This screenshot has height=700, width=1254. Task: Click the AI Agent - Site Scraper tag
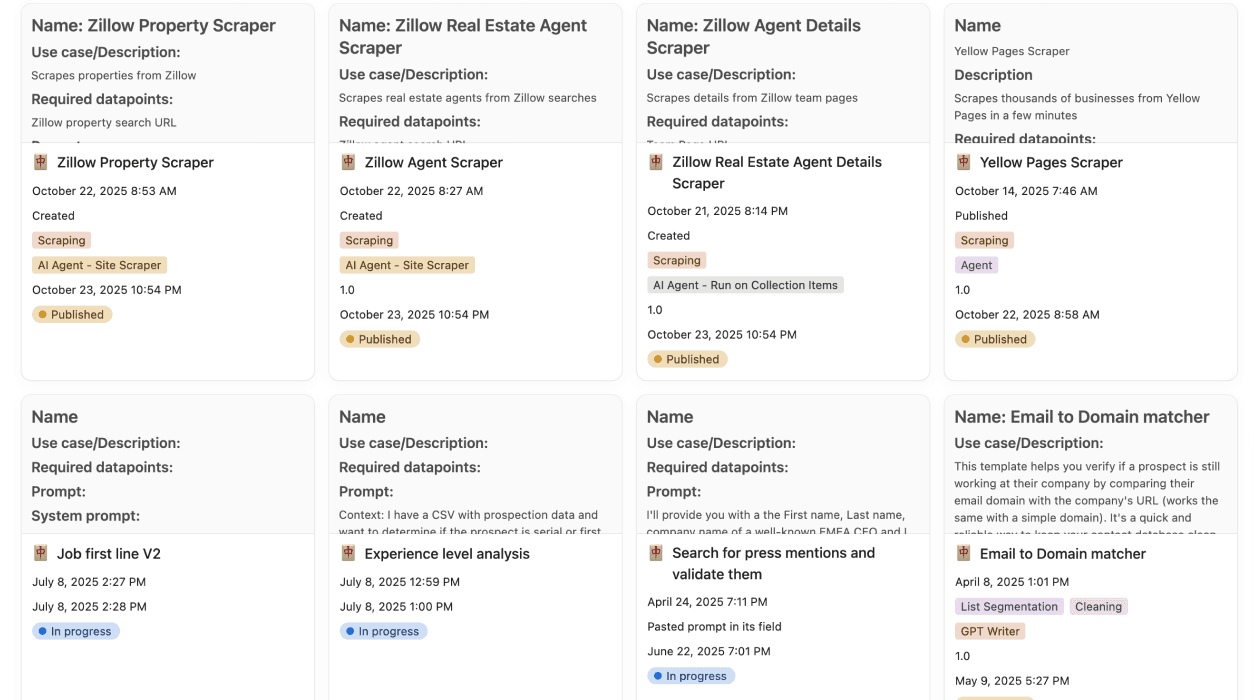99,265
